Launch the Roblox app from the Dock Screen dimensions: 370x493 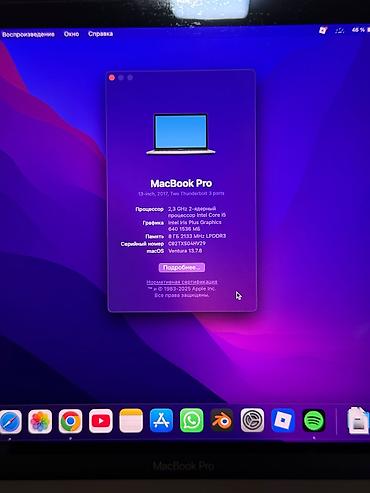(283, 420)
